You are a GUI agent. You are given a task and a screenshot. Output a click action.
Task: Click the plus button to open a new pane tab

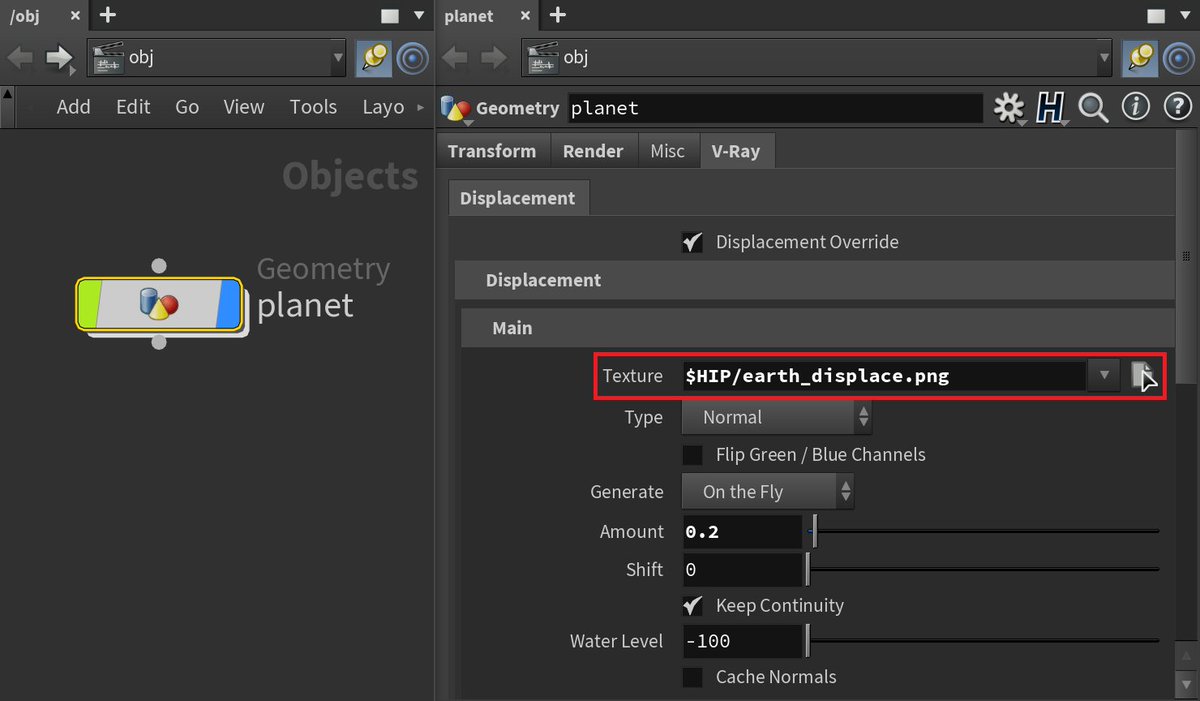pos(106,15)
